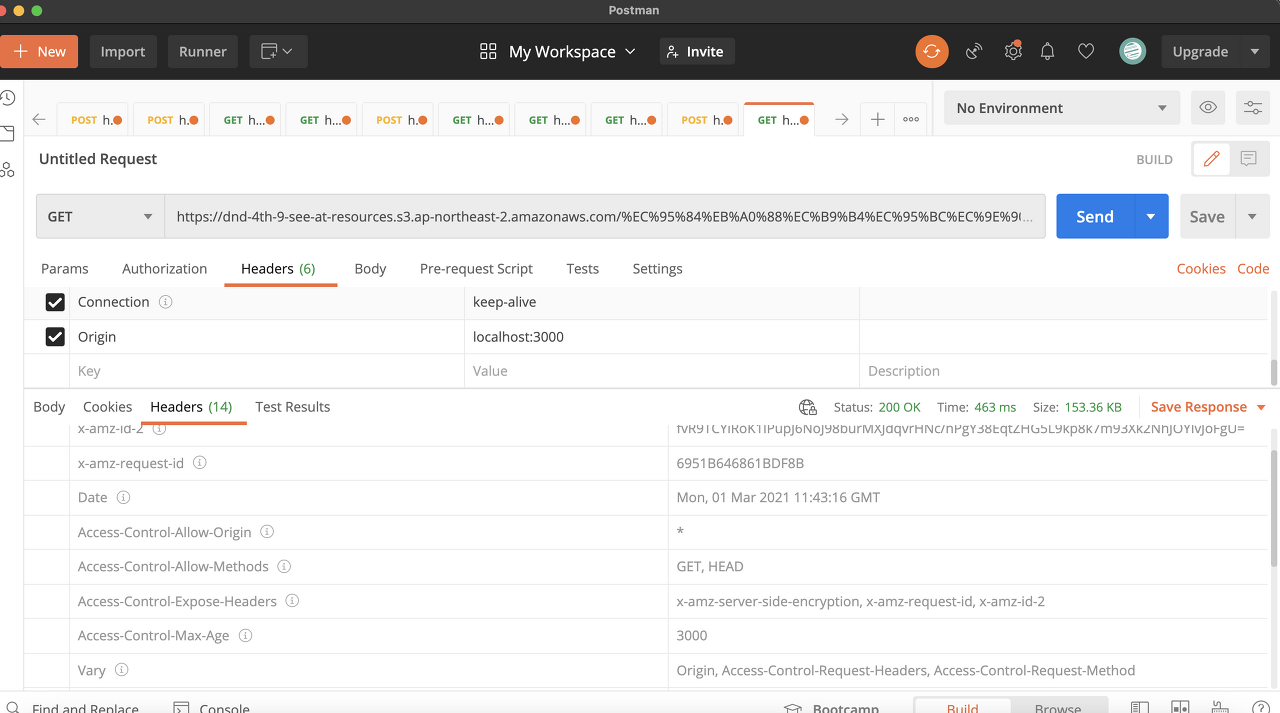Click the empty header Key field

(266, 371)
